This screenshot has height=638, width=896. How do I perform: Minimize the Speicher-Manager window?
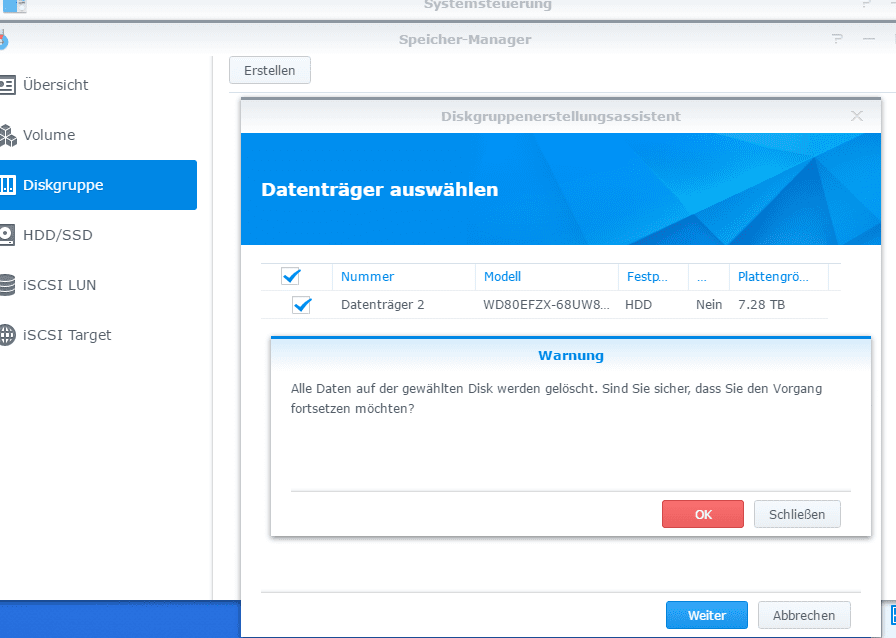click(869, 39)
